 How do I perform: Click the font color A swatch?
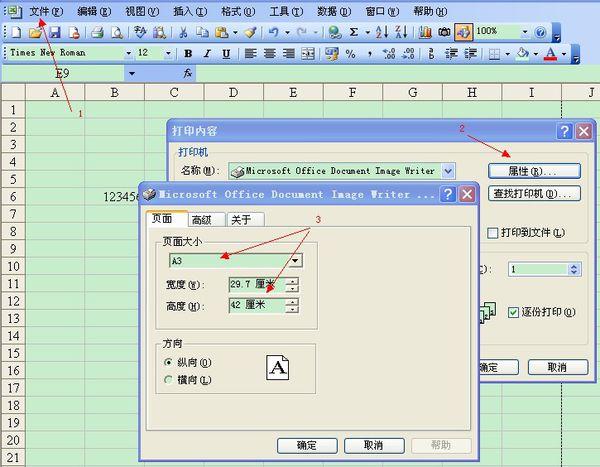tap(551, 54)
